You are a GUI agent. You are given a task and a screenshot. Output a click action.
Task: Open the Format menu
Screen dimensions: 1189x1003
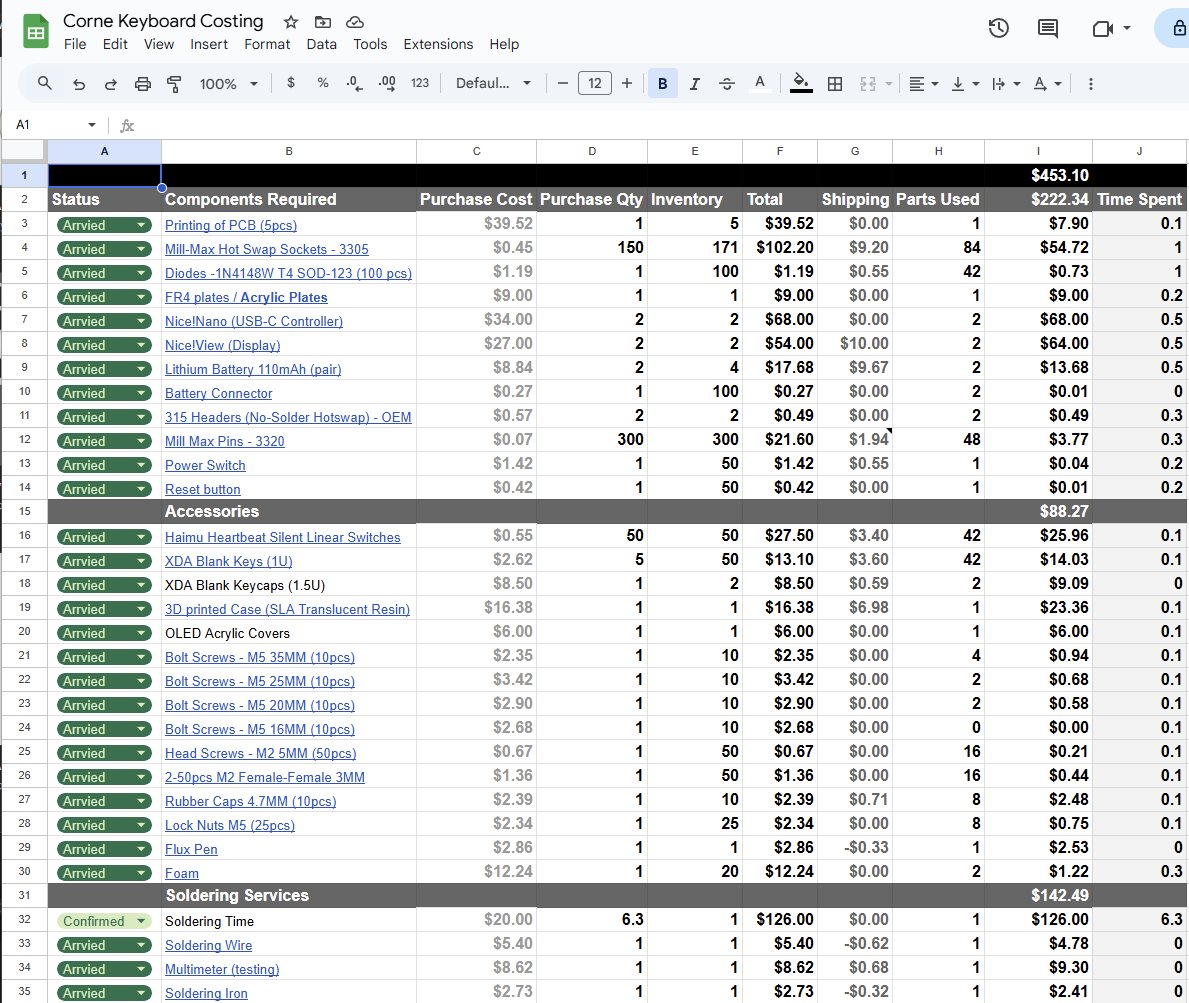pos(267,44)
